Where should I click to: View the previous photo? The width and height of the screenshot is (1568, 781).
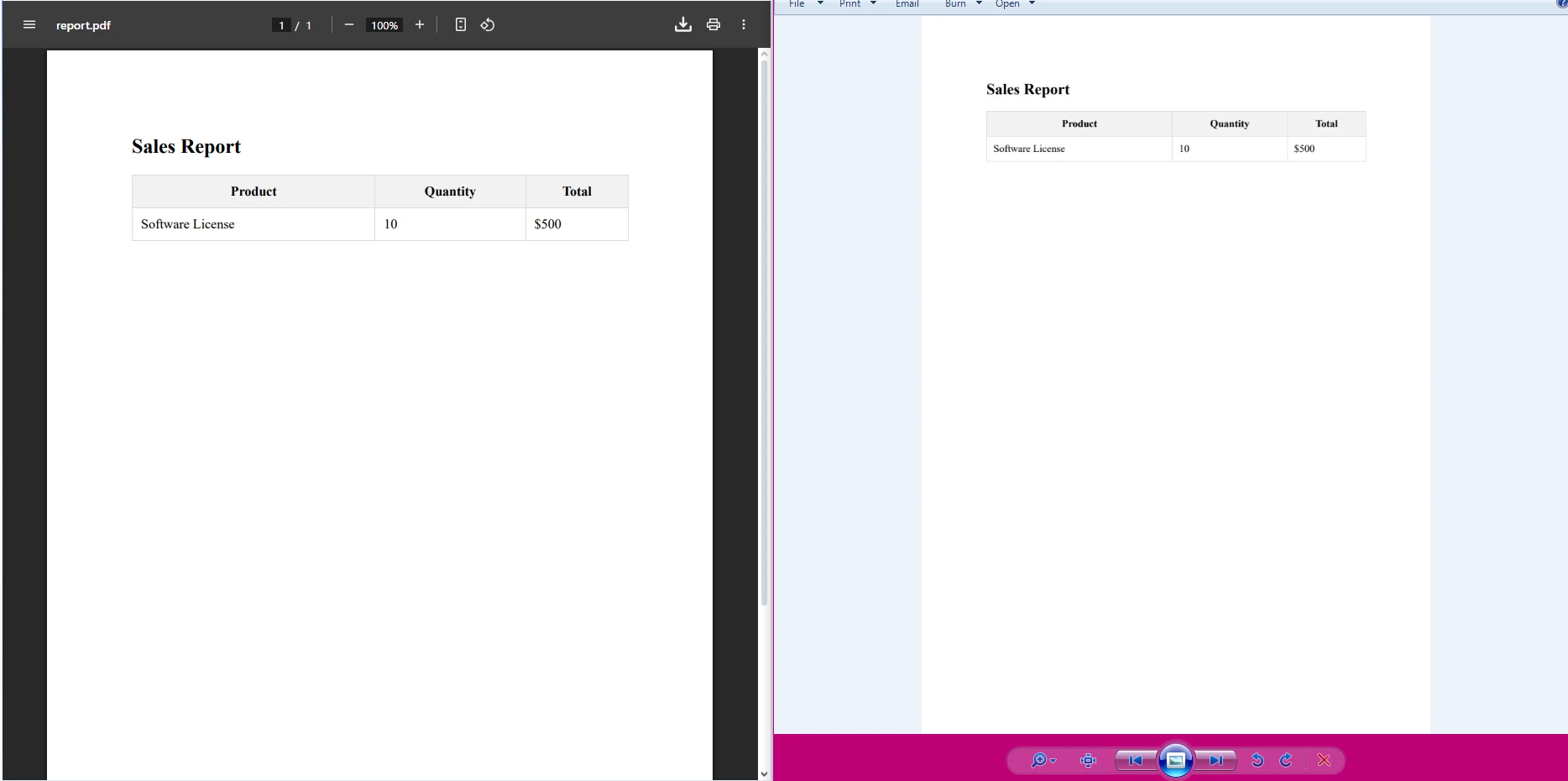(x=1135, y=760)
